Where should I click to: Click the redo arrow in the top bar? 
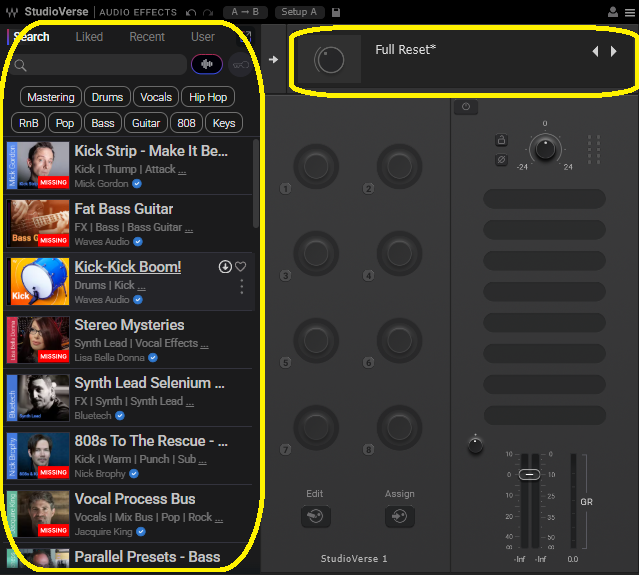(x=208, y=13)
